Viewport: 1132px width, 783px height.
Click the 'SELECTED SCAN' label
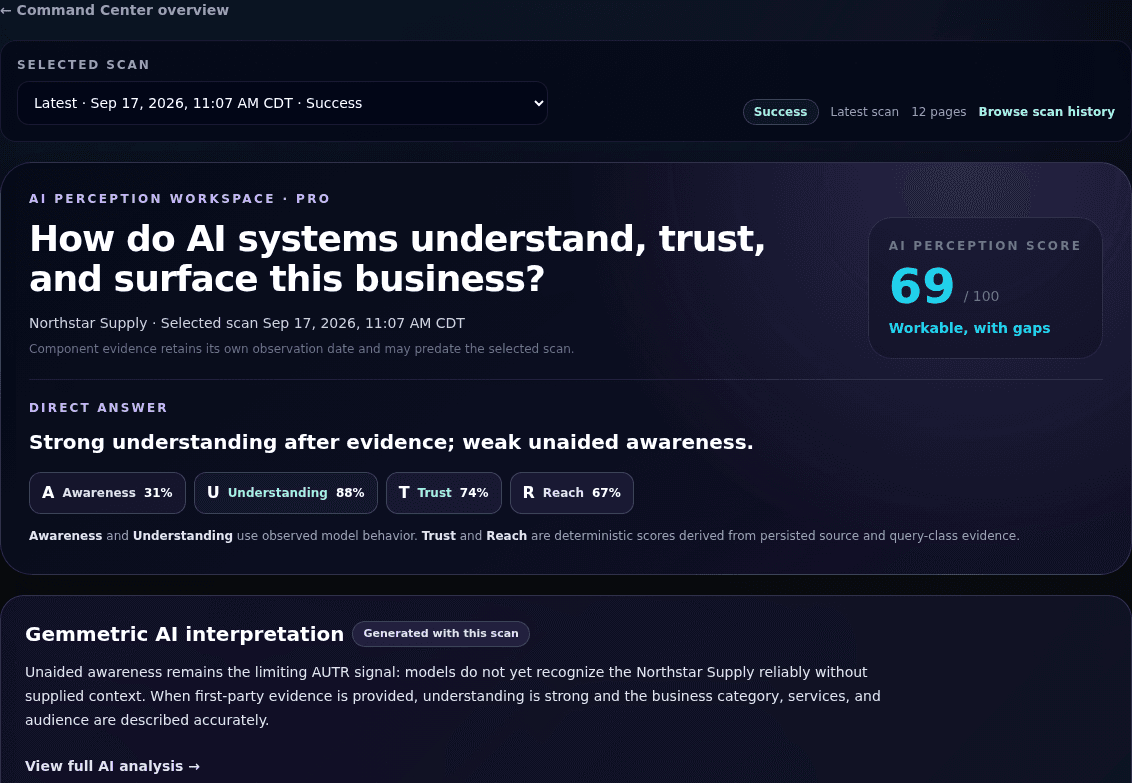point(84,65)
